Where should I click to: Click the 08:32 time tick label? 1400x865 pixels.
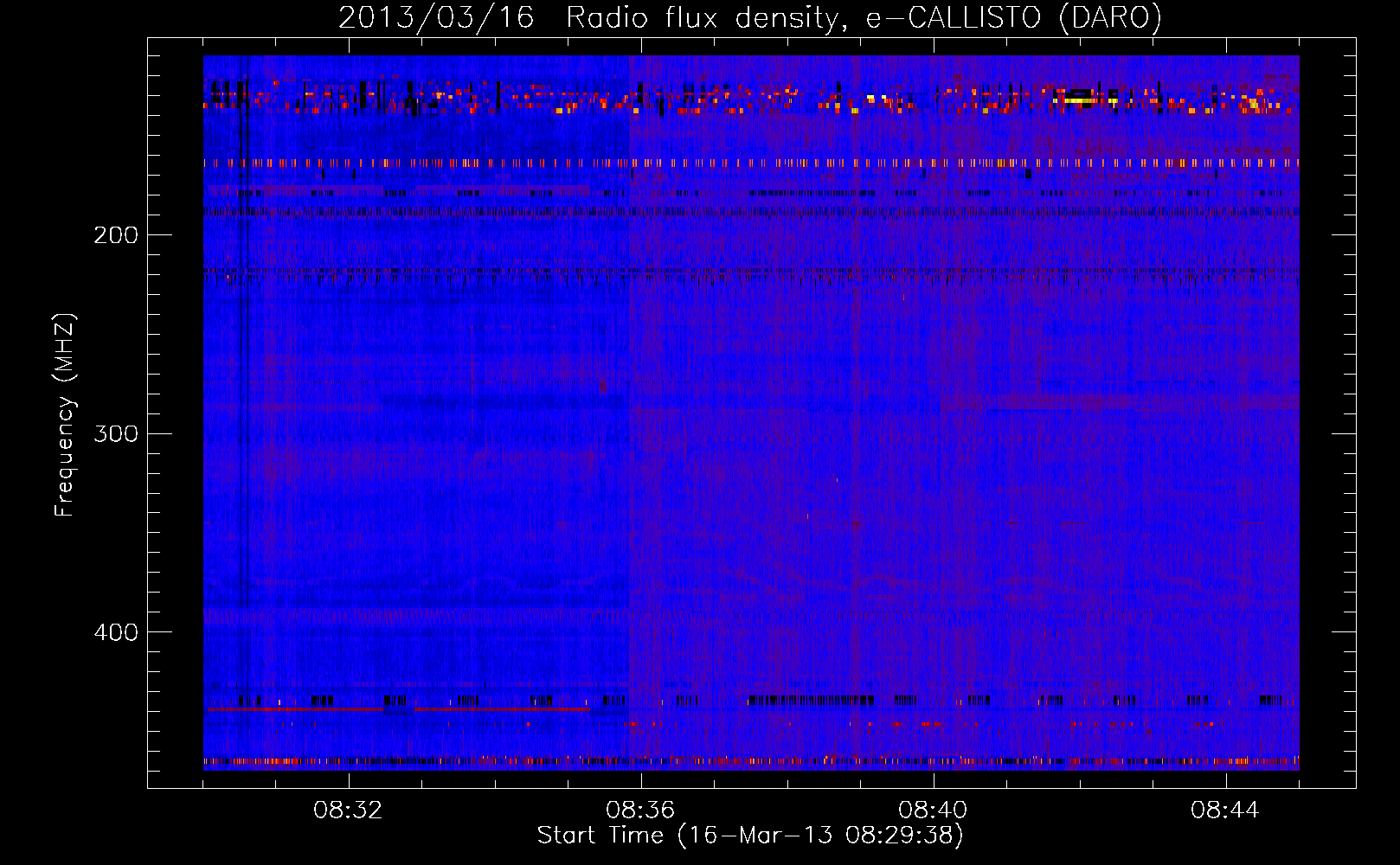(x=348, y=811)
